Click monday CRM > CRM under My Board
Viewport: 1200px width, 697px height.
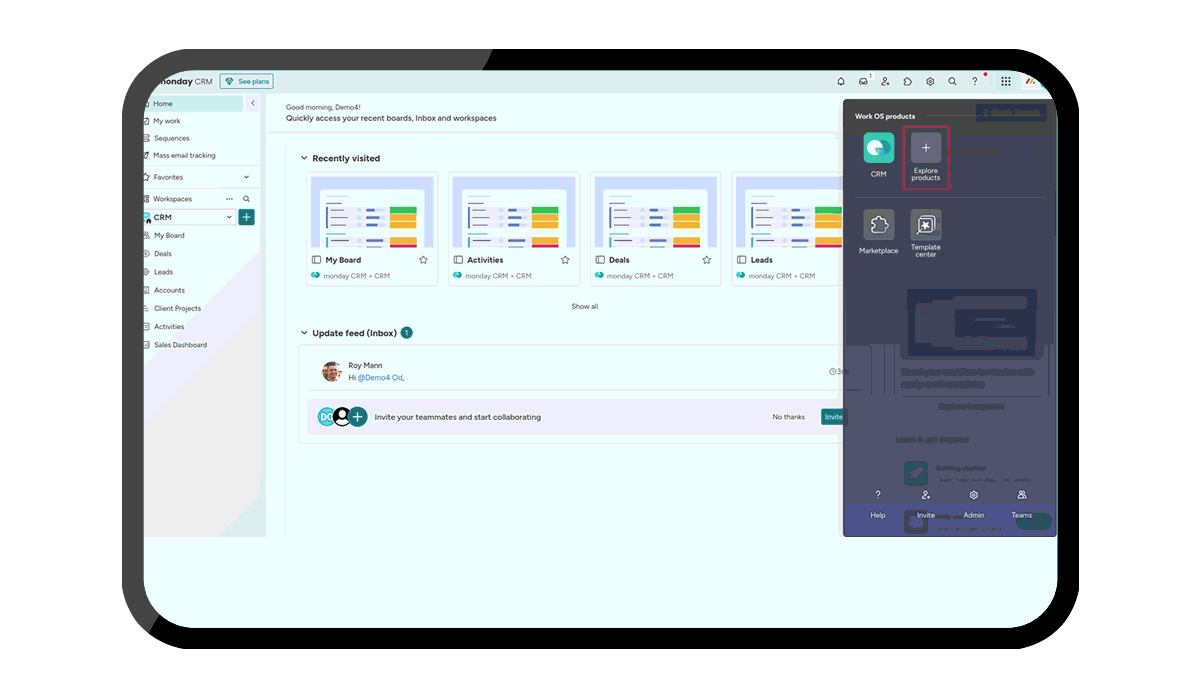pos(357,276)
